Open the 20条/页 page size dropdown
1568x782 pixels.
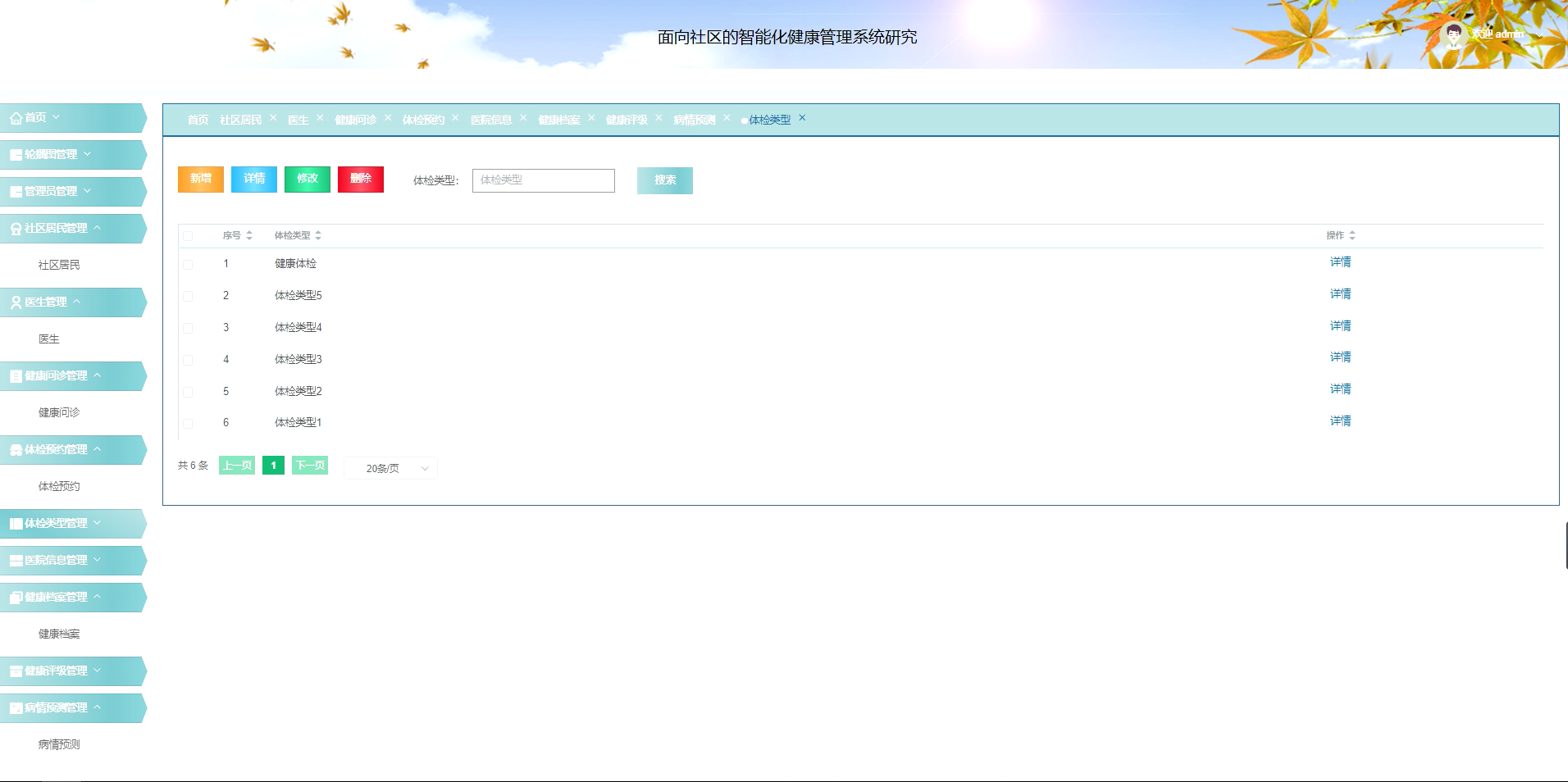click(390, 467)
